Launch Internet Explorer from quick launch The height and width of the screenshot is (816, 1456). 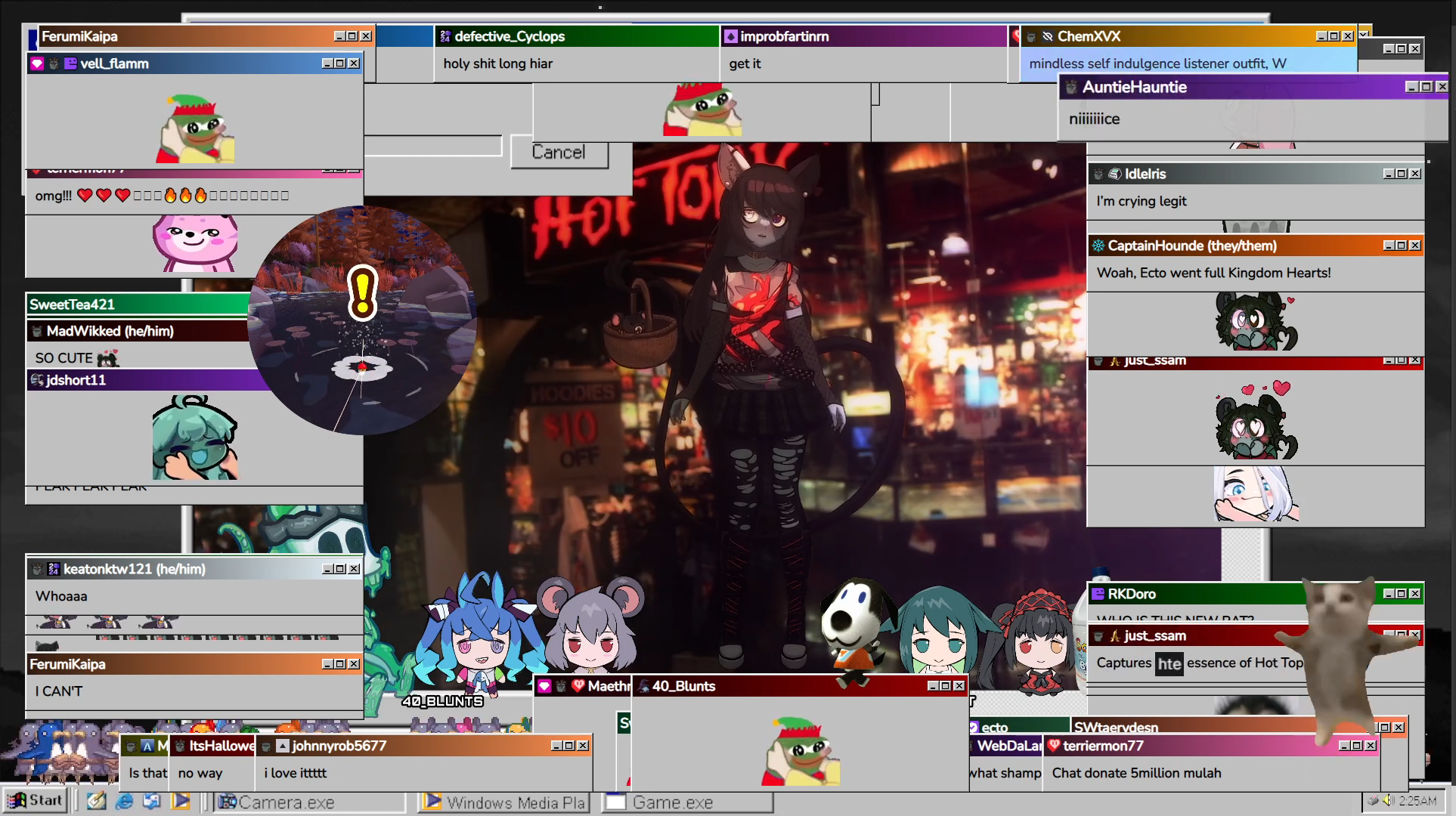(x=125, y=801)
